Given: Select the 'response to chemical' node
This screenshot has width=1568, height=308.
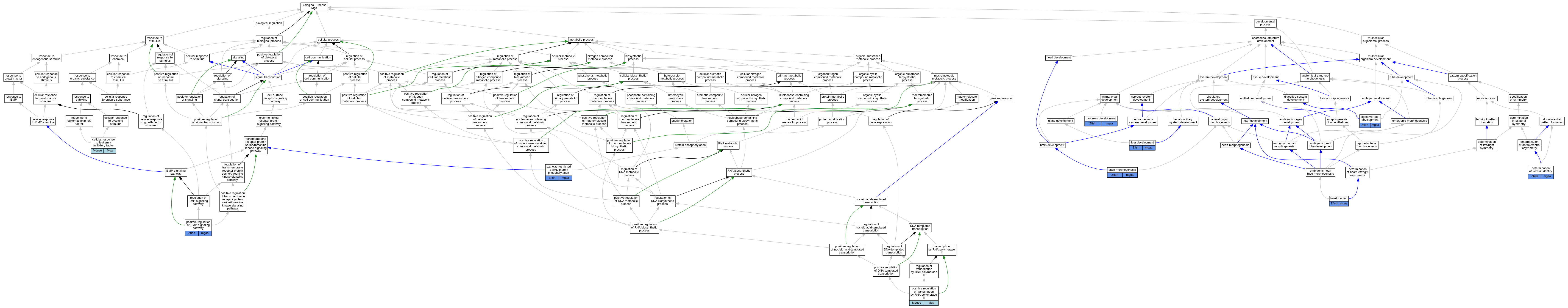Looking at the screenshot, I should 119,58.
